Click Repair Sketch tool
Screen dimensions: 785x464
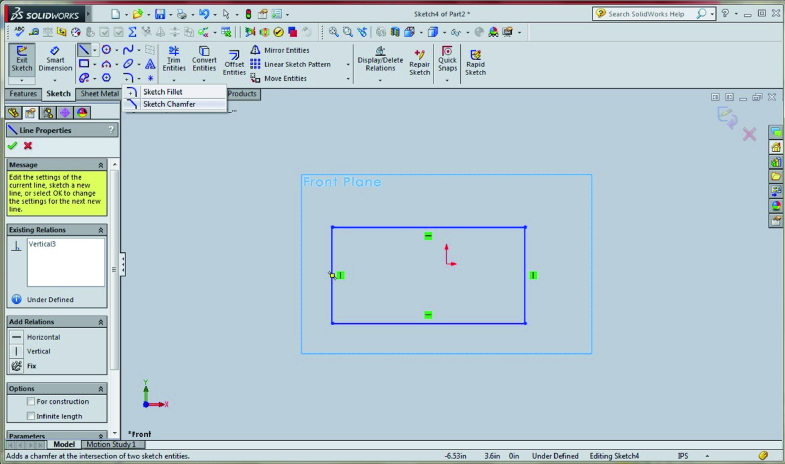[x=420, y=63]
